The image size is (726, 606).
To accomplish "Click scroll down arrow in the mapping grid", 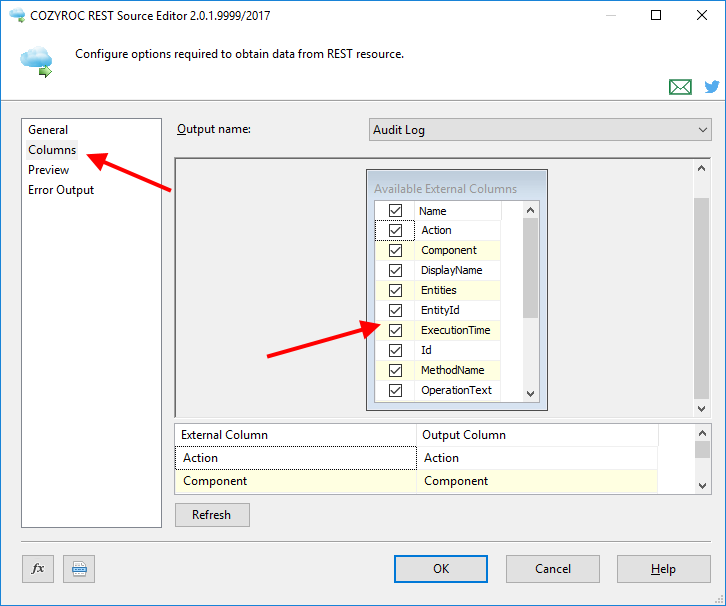I will tap(702, 486).
